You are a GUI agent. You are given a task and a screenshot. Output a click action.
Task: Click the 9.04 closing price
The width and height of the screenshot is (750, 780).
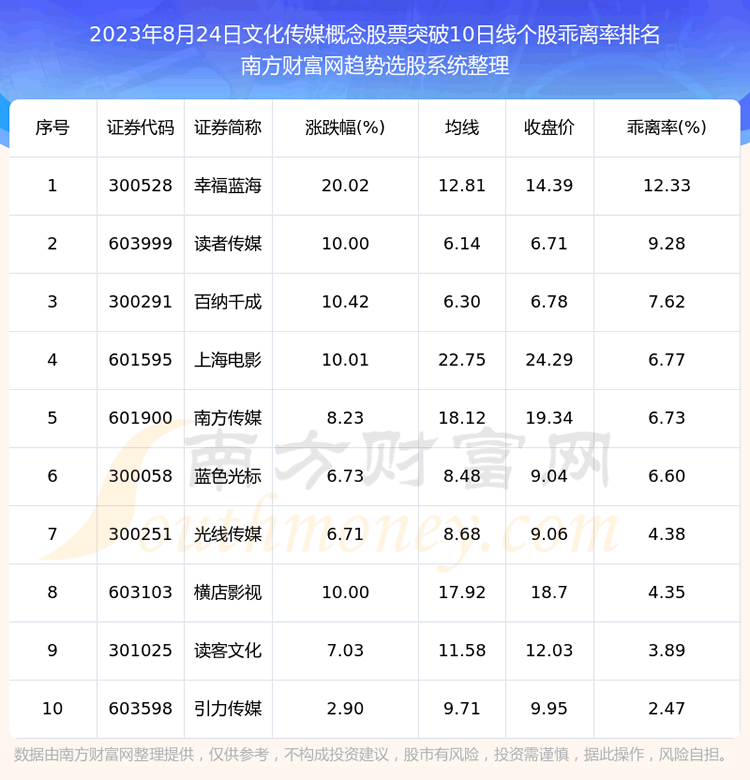point(549,476)
